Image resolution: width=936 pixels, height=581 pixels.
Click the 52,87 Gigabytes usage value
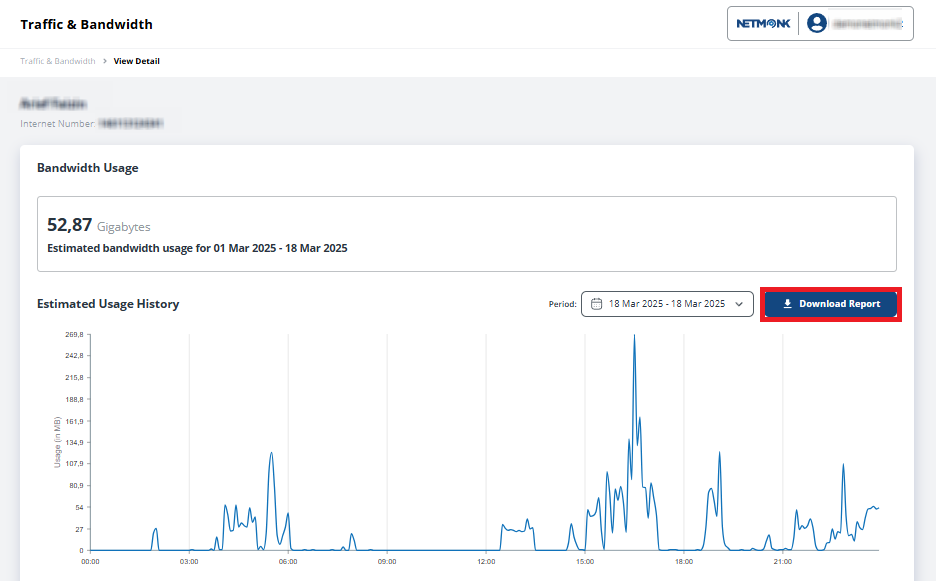point(98,225)
